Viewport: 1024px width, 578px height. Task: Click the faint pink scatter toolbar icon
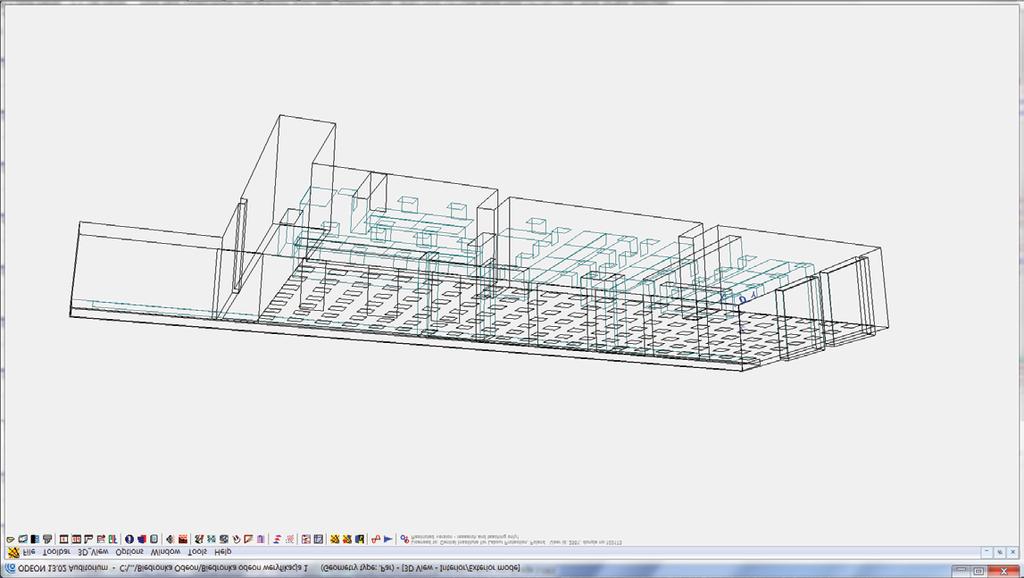289,539
